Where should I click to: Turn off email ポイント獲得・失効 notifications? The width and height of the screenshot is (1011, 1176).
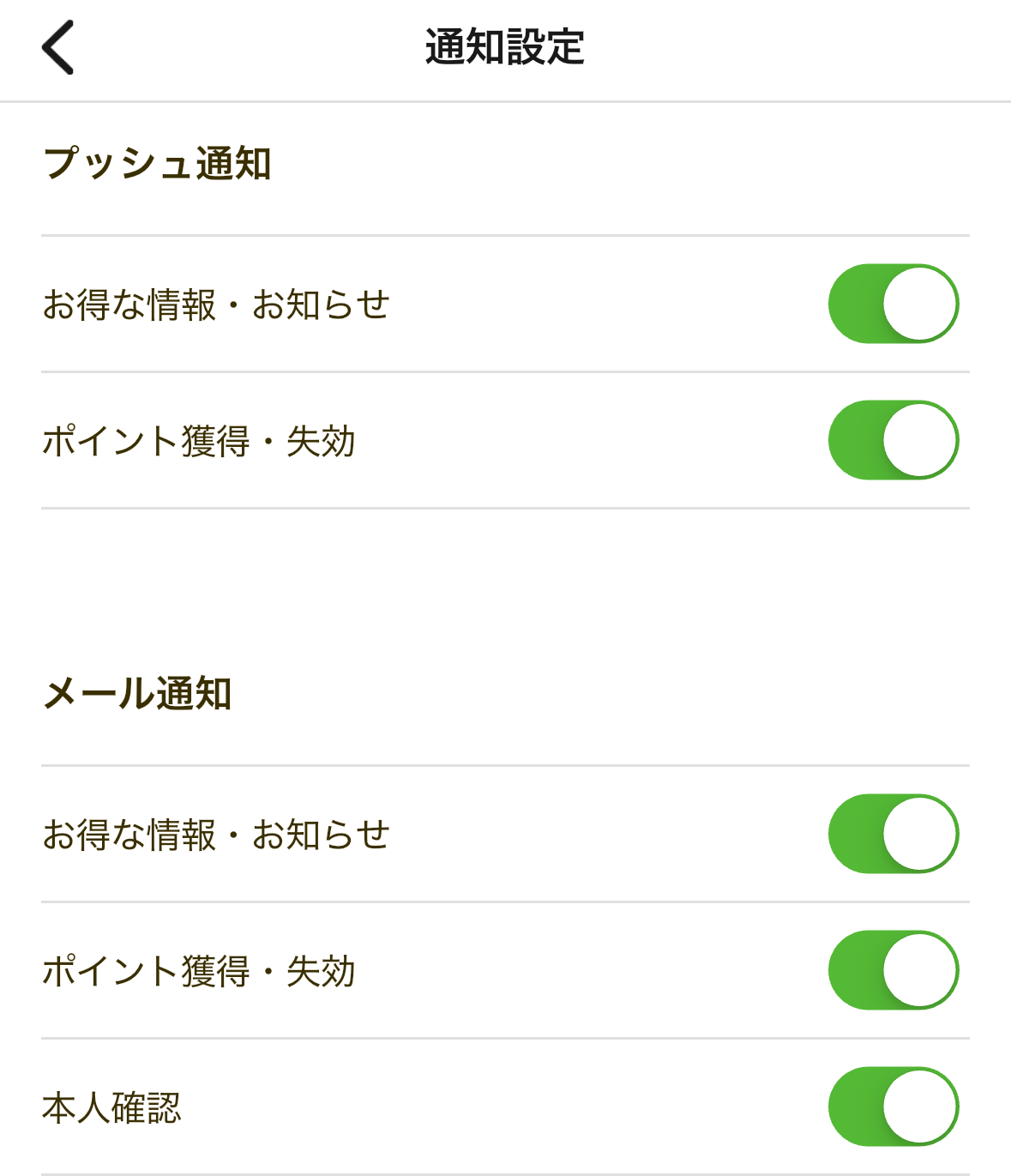tap(893, 970)
